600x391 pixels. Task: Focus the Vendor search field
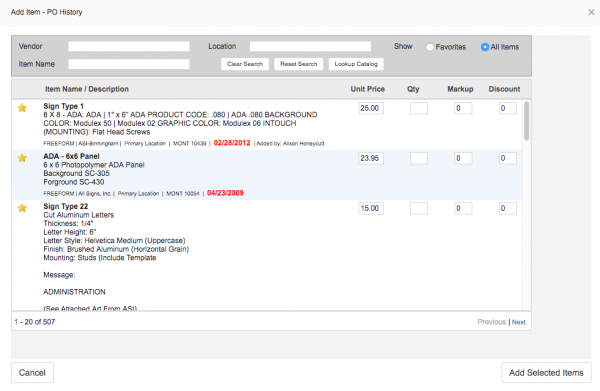pos(129,46)
